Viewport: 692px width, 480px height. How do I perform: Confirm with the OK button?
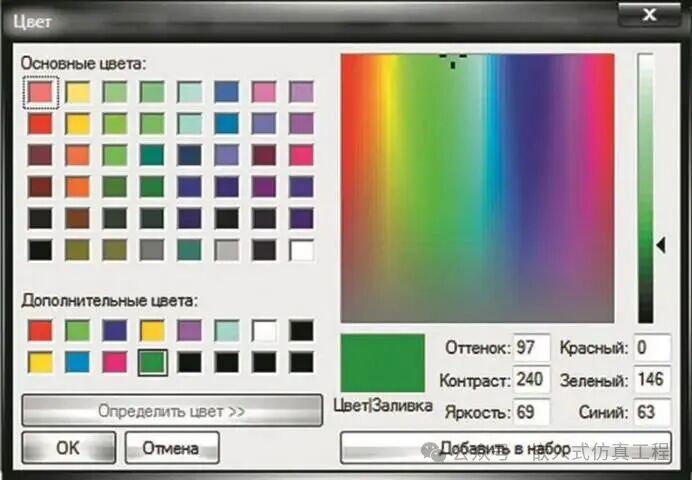click(68, 448)
